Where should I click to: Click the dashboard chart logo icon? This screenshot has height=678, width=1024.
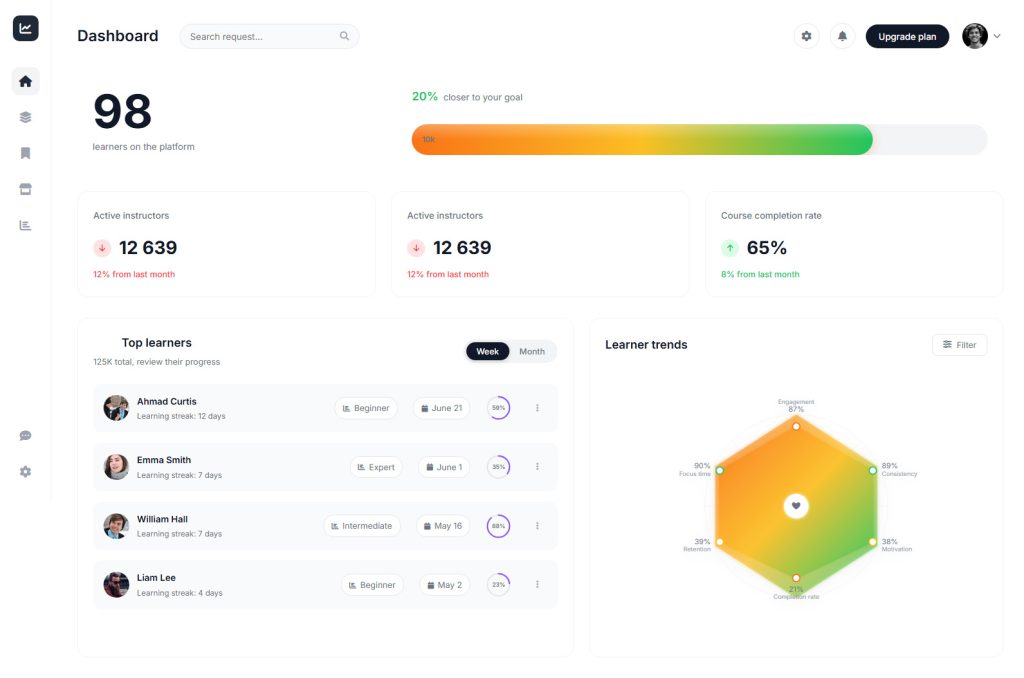25,28
